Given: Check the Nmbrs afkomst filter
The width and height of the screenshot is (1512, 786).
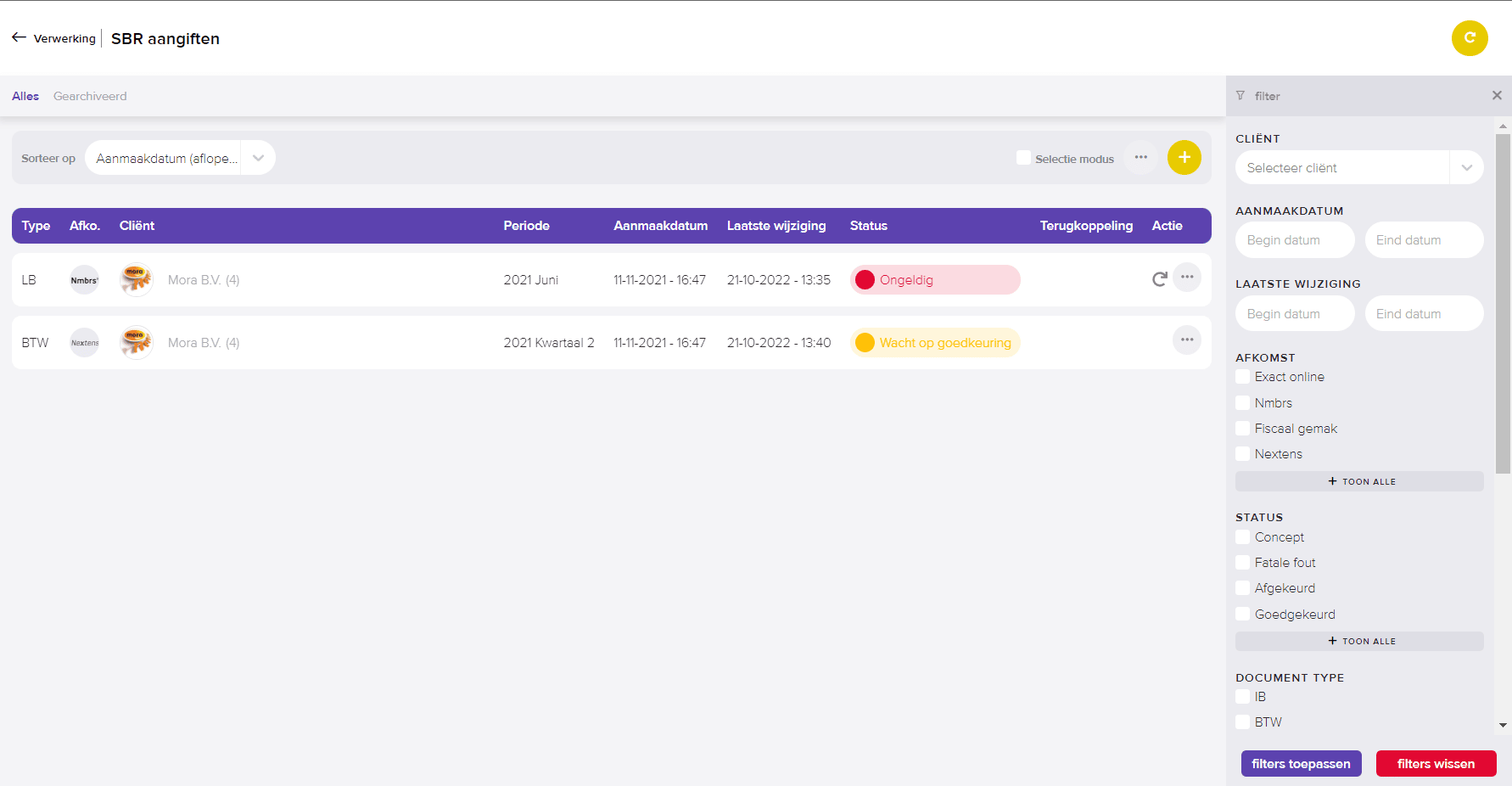Looking at the screenshot, I should [1243, 403].
